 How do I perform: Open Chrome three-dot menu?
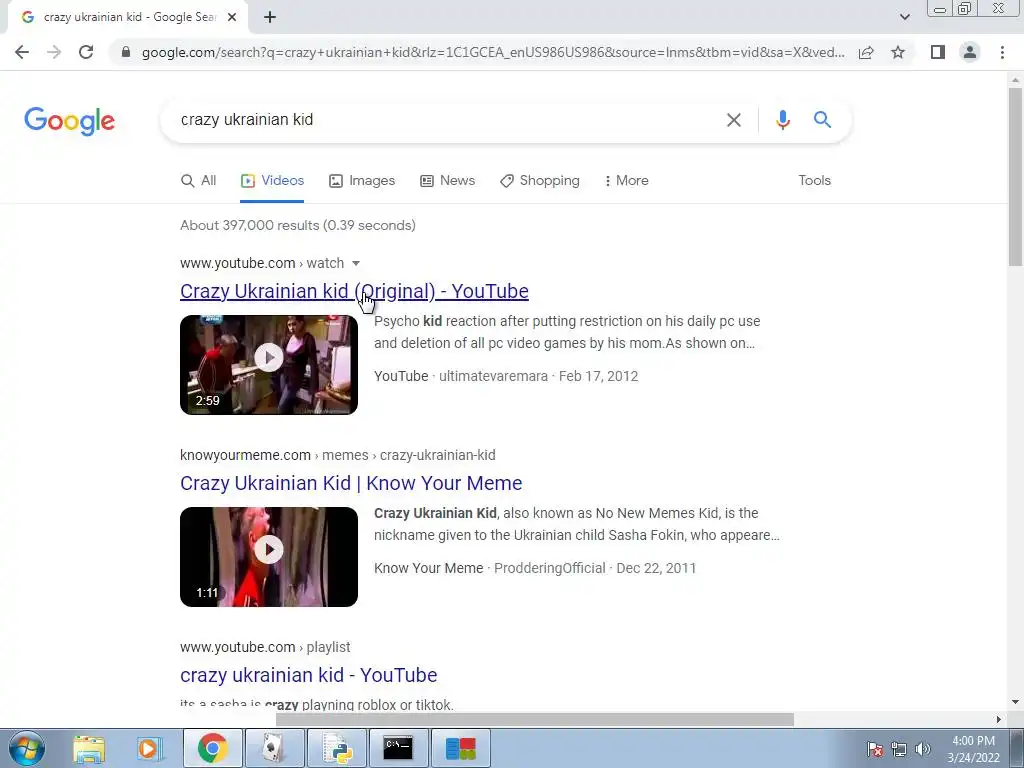[x=1002, y=52]
